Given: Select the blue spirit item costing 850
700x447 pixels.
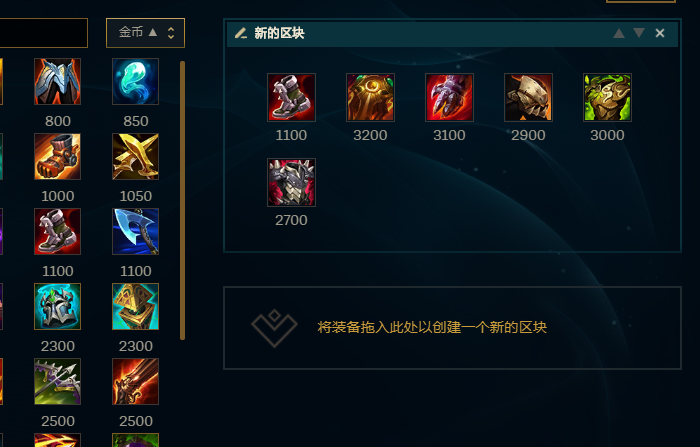Looking at the screenshot, I should coord(135,81).
